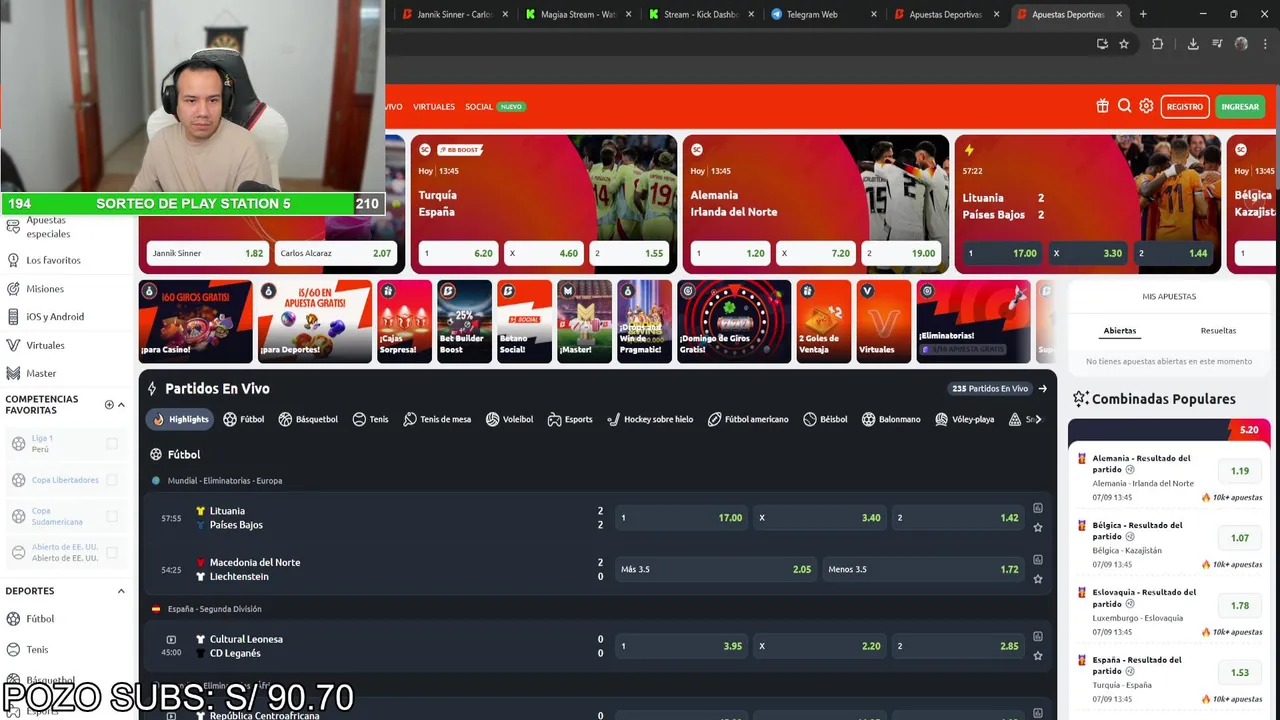The width and height of the screenshot is (1280, 720).
Task: Select the Vóley-playa filter tab
Action: coord(965,419)
